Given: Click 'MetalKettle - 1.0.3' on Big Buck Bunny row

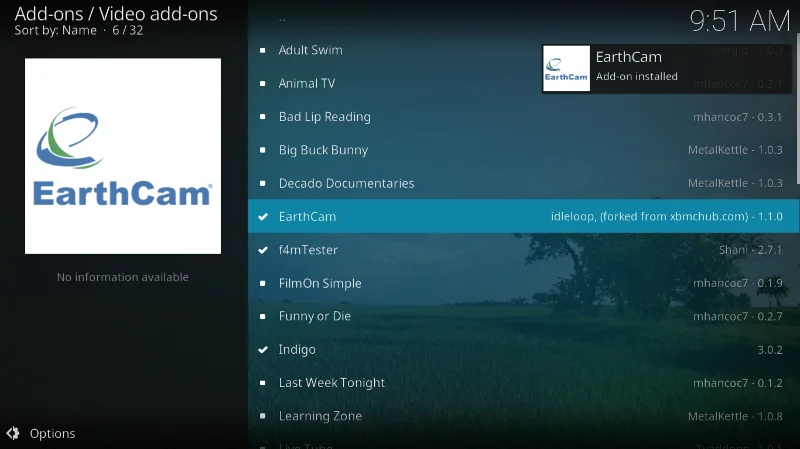Looking at the screenshot, I should pos(735,150).
